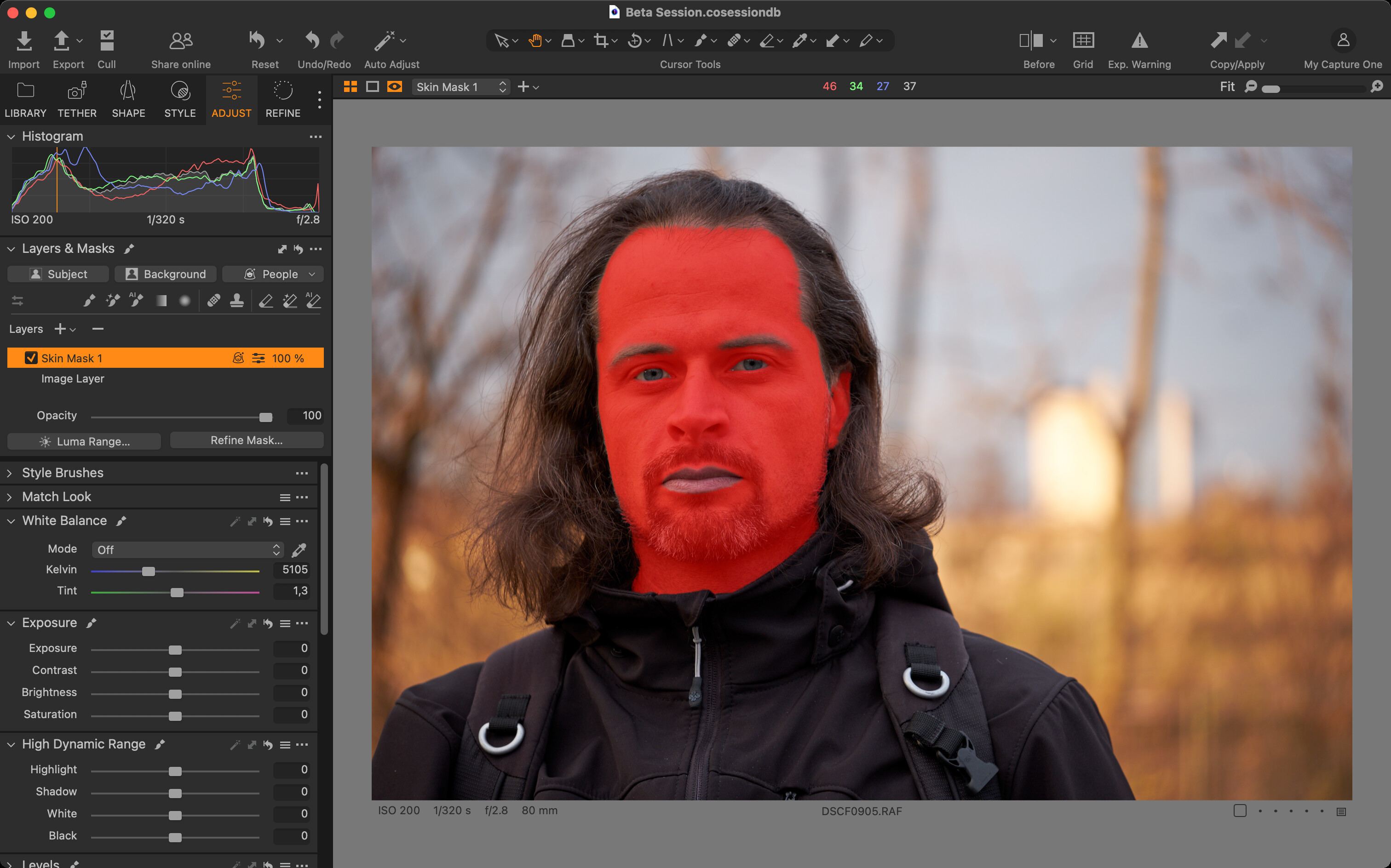Screen dimensions: 1391x868
Task: Open the White Balance Mode dropdown
Action: [x=187, y=550]
